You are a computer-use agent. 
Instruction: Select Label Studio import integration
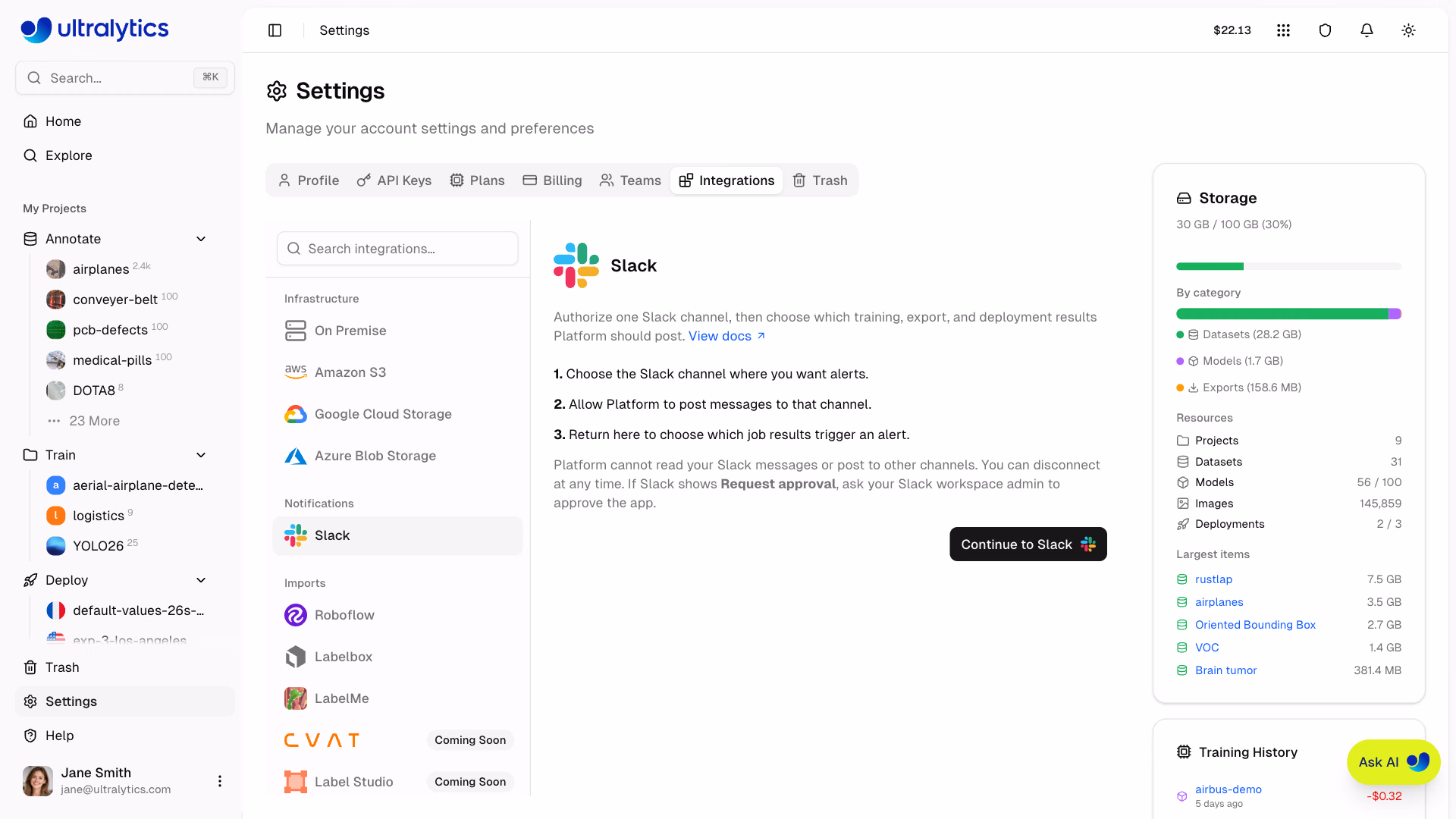[x=397, y=782]
